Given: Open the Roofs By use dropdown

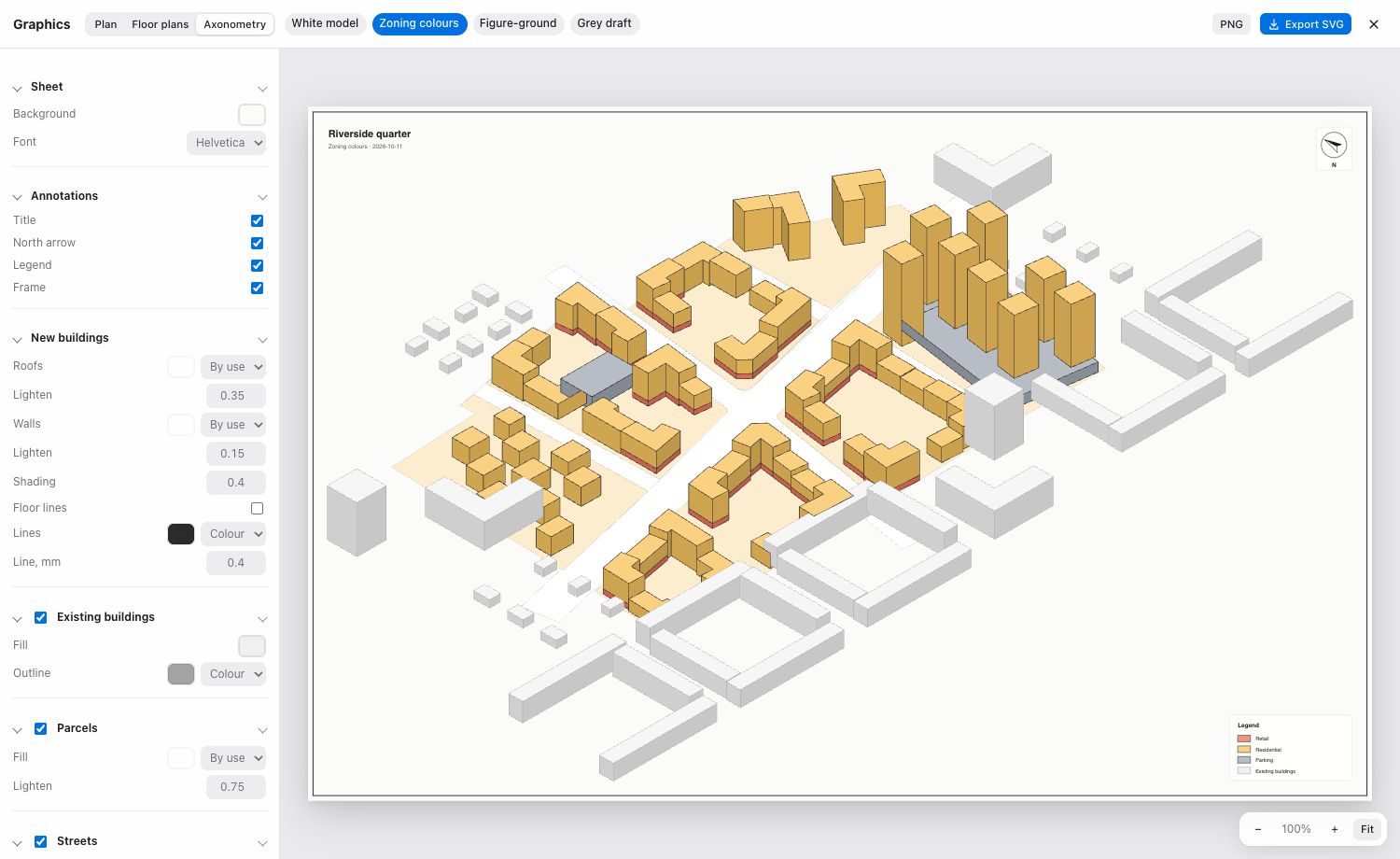Looking at the screenshot, I should pos(233,367).
